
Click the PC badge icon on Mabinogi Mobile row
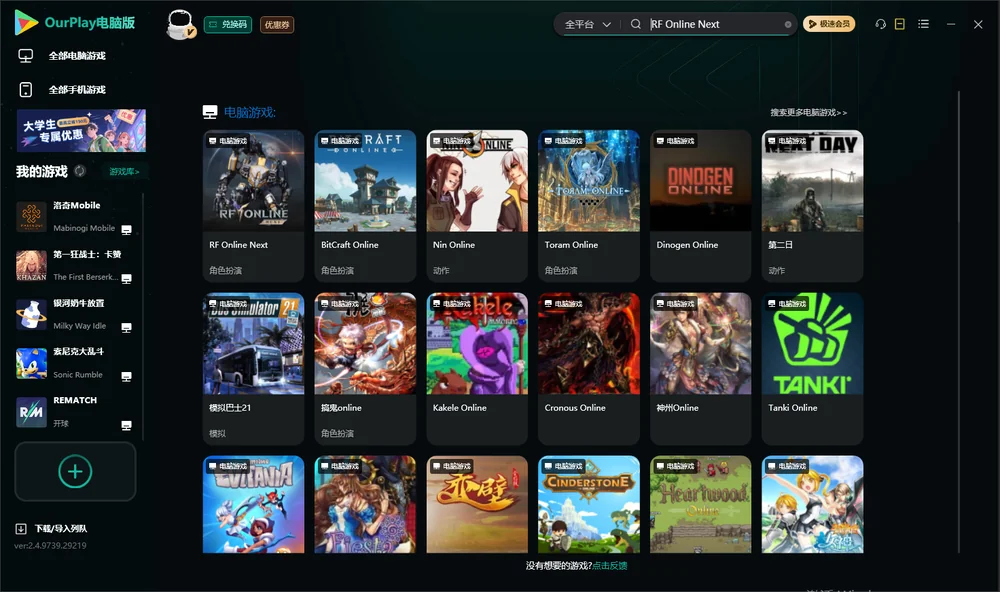126,230
